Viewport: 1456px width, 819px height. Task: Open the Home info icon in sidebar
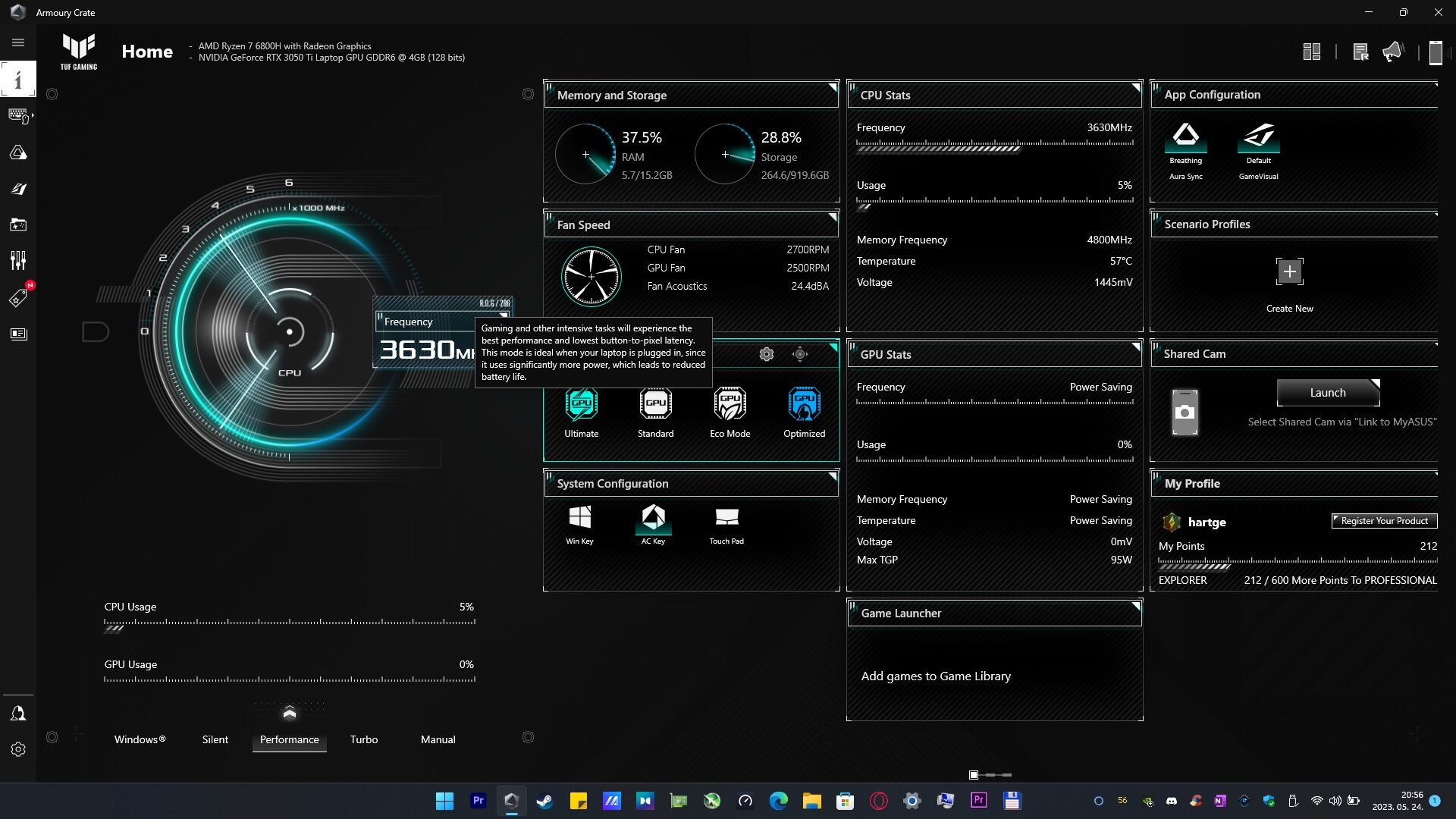coord(18,79)
